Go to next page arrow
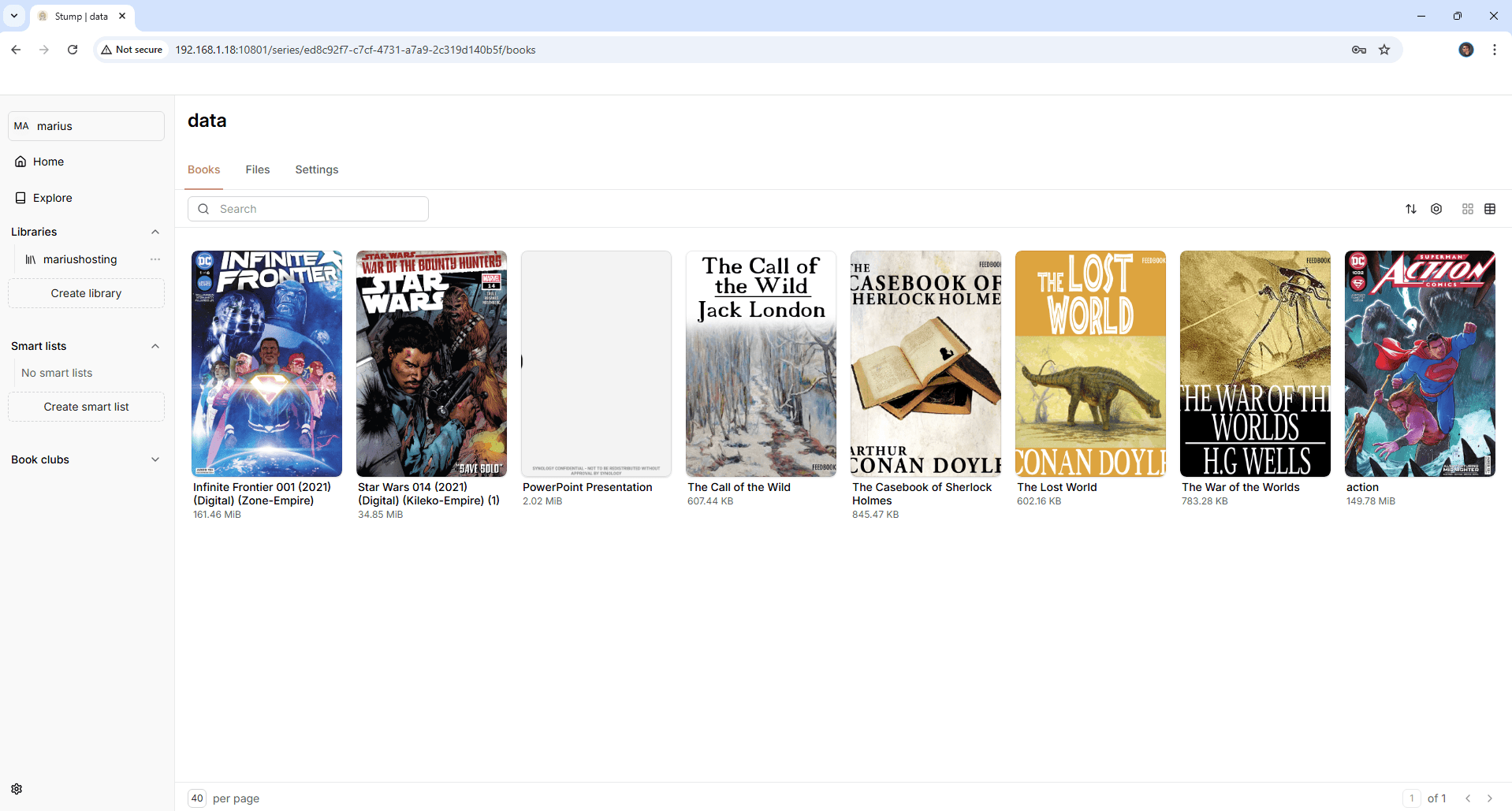Image resolution: width=1512 pixels, height=811 pixels. pos(1489,798)
